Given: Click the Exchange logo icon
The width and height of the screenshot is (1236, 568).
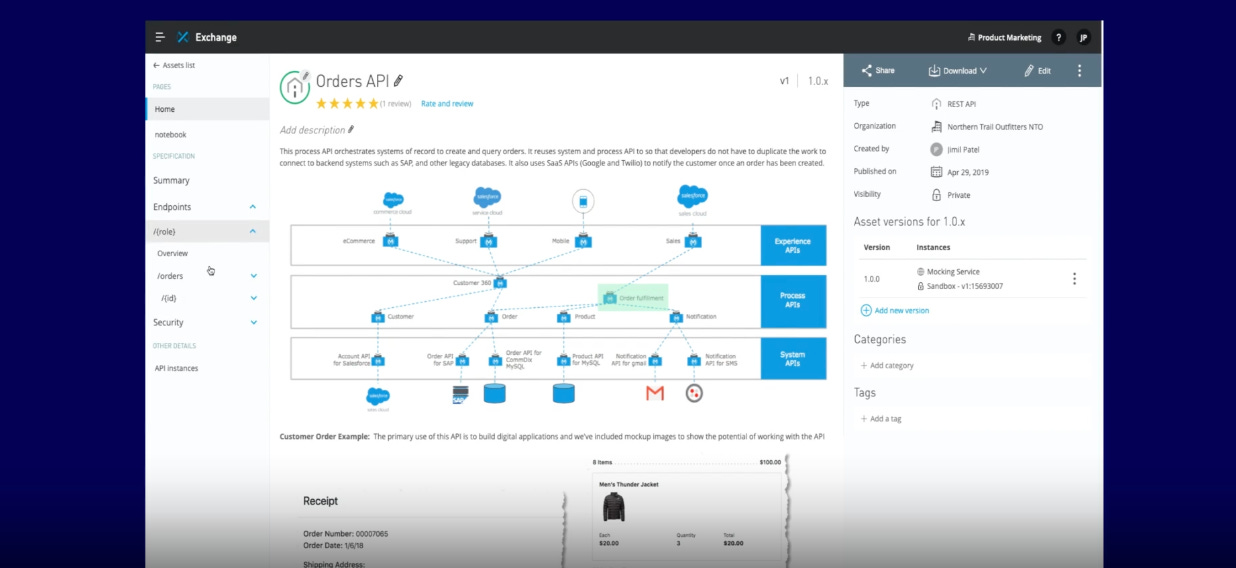Looking at the screenshot, I should (x=183, y=37).
